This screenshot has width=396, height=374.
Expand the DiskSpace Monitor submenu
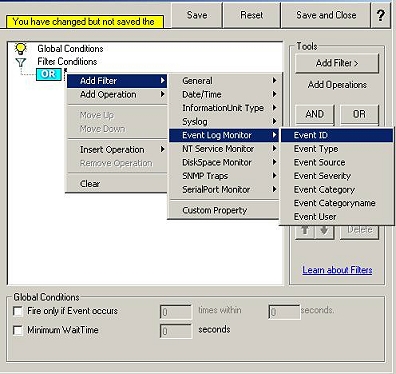(224, 162)
